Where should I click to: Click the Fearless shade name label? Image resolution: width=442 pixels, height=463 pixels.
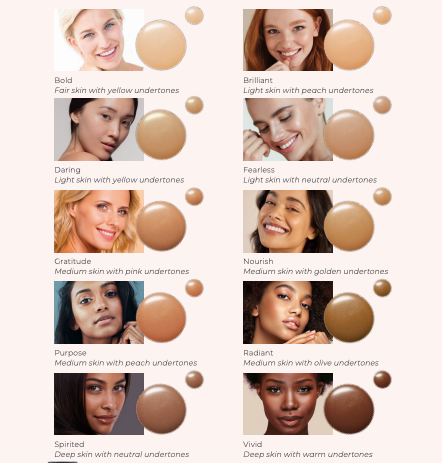point(259,170)
